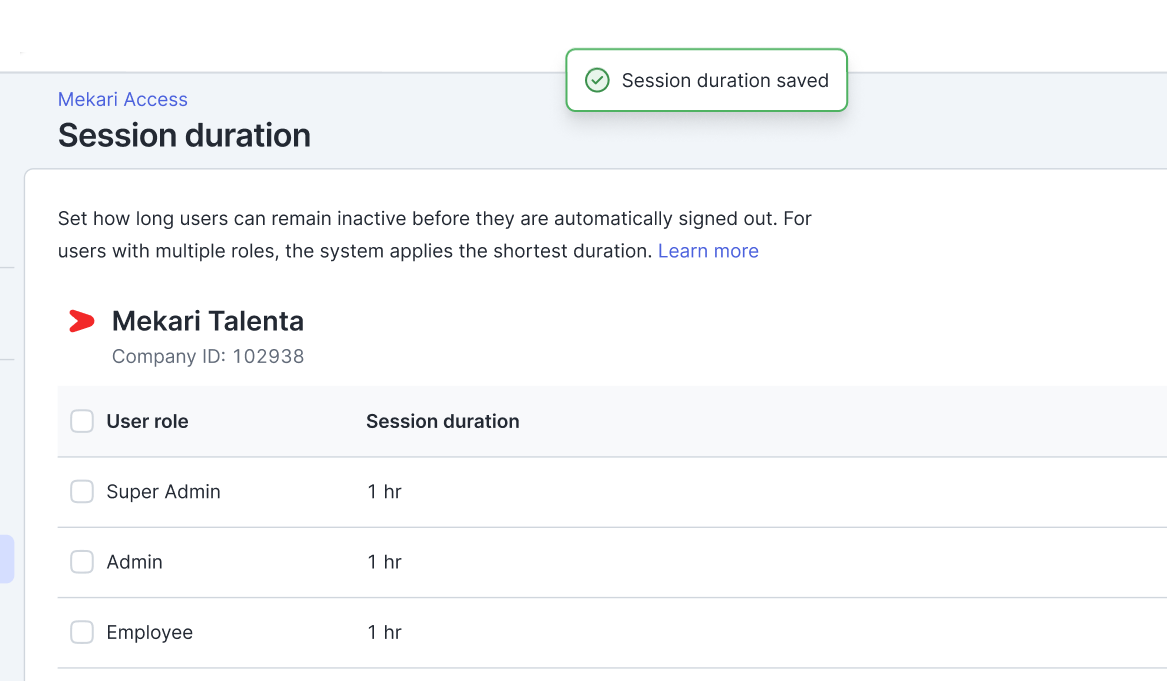The height and width of the screenshot is (681, 1167).
Task: Click the green checkmark icon in the toast
Action: [597, 81]
